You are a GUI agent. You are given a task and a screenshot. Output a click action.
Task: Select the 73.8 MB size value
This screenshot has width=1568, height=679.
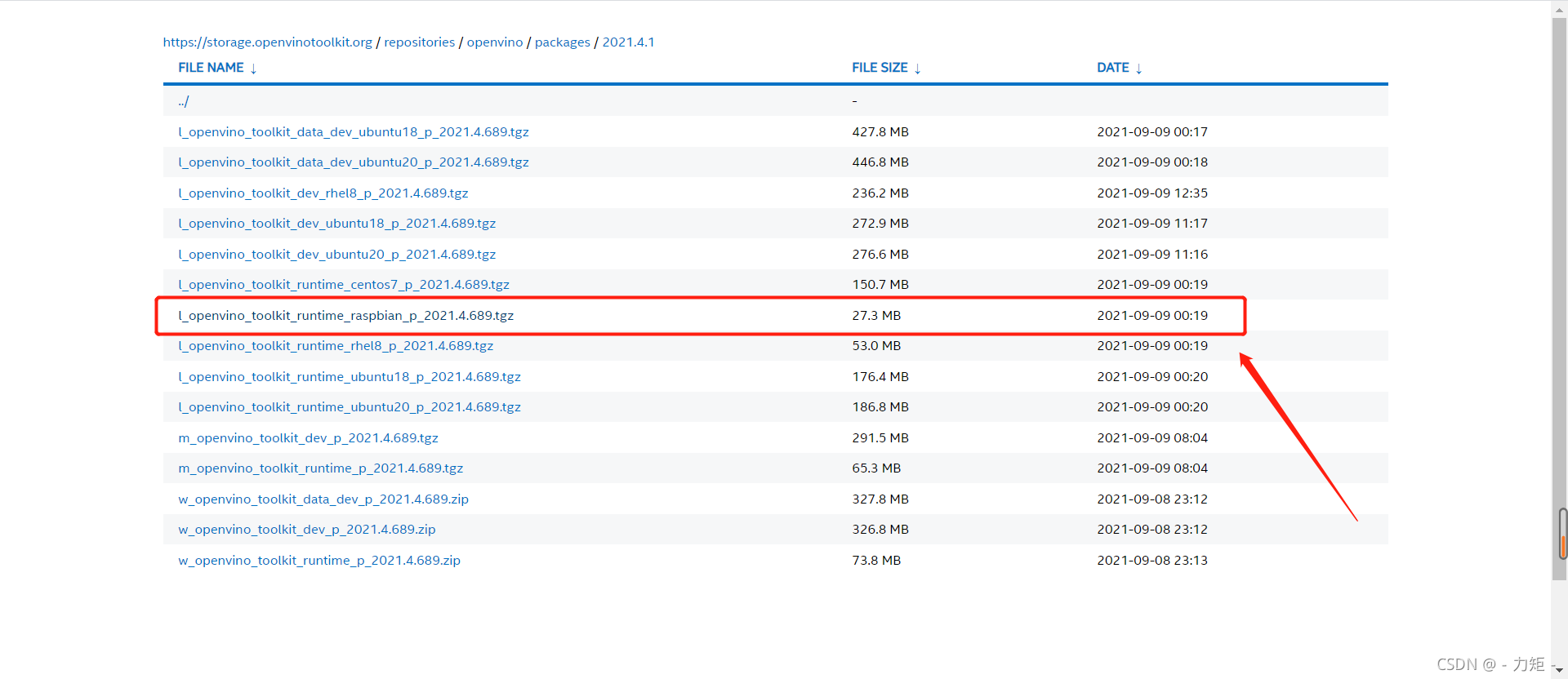pyautogui.click(x=876, y=561)
